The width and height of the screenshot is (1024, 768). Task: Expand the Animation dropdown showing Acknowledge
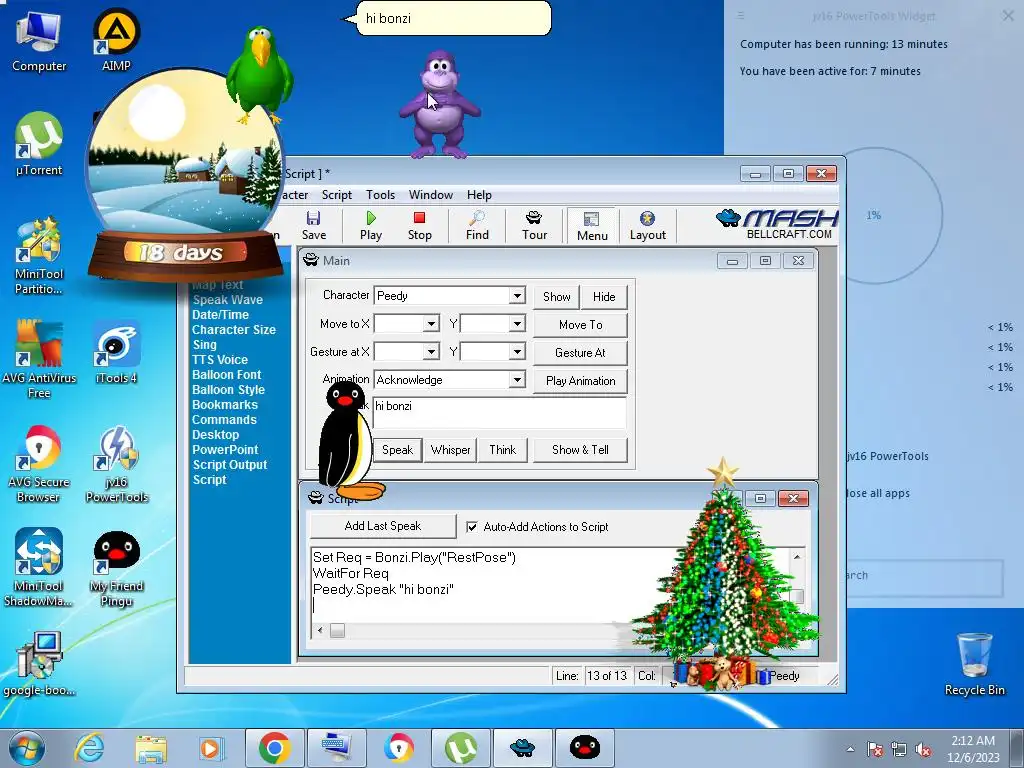point(517,380)
